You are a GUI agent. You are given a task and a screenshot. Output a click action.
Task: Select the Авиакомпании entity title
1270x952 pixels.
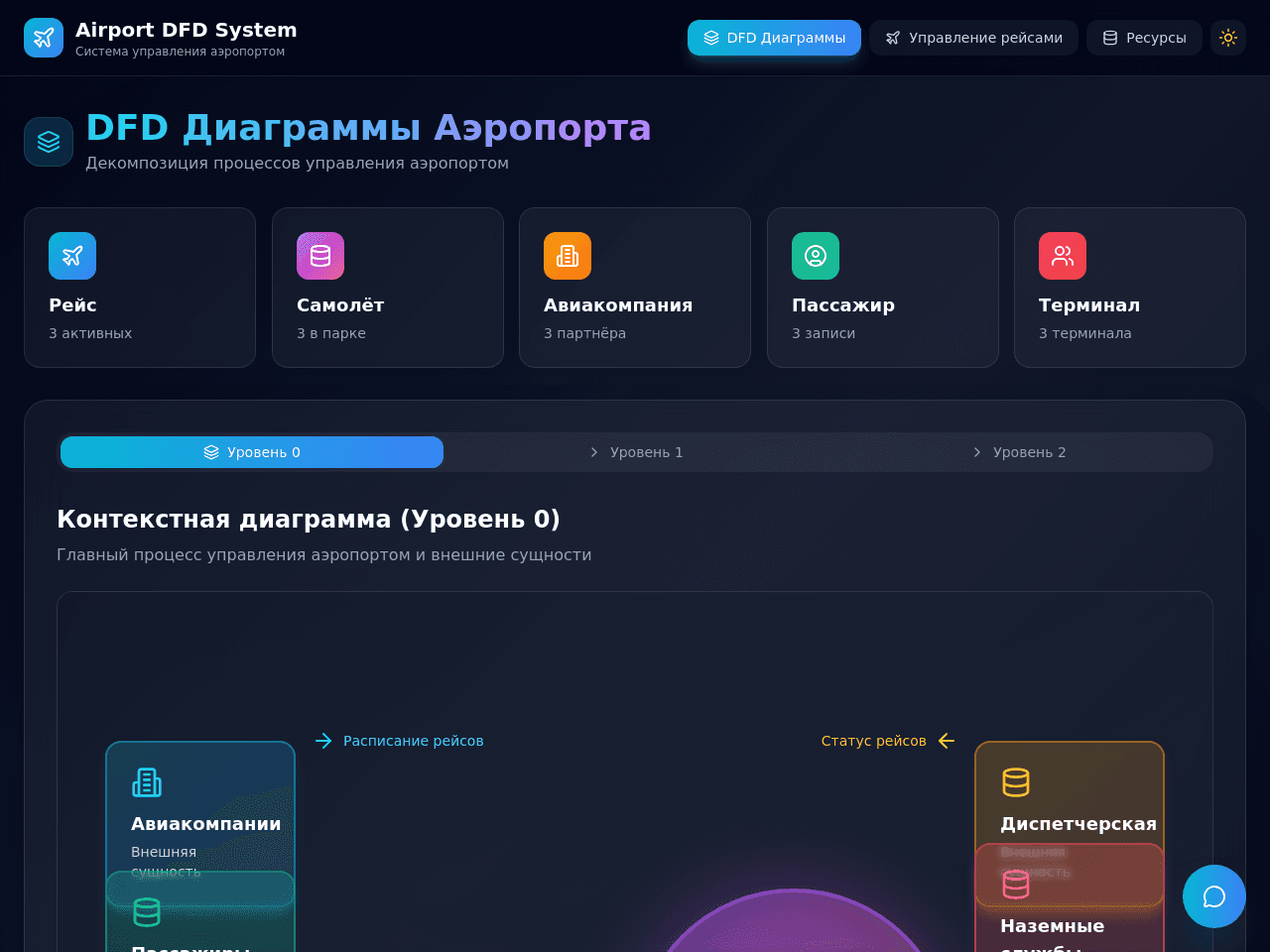point(206,824)
